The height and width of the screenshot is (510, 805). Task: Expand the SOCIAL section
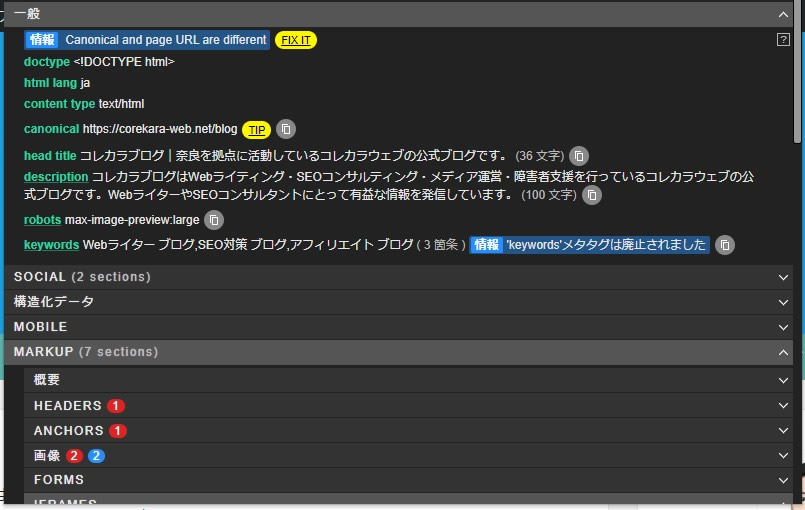point(783,277)
